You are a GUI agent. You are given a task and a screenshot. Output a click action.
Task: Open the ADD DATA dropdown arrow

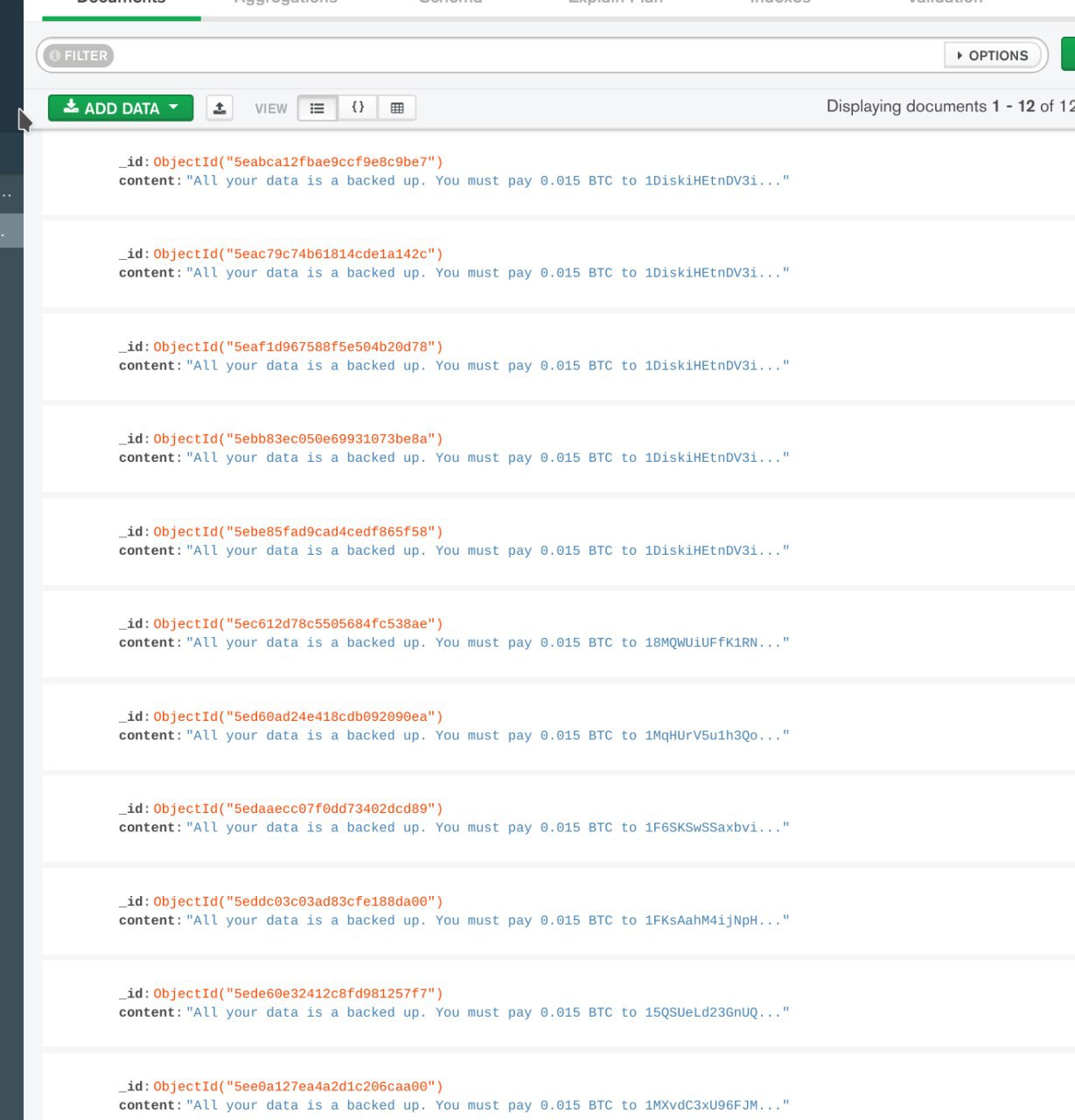coord(173,107)
